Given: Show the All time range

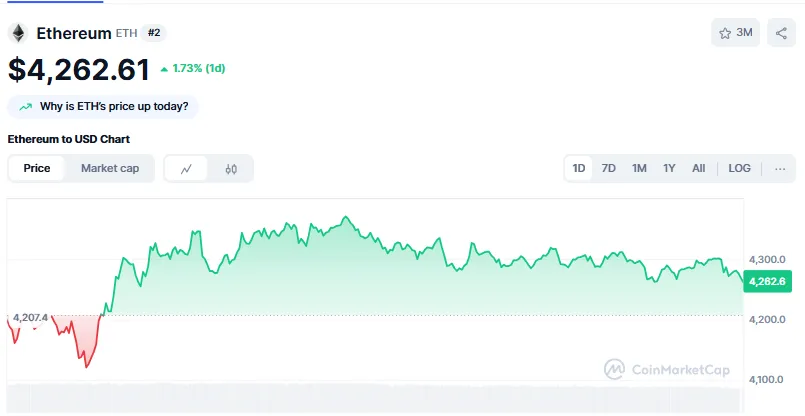Looking at the screenshot, I should pyautogui.click(x=698, y=168).
